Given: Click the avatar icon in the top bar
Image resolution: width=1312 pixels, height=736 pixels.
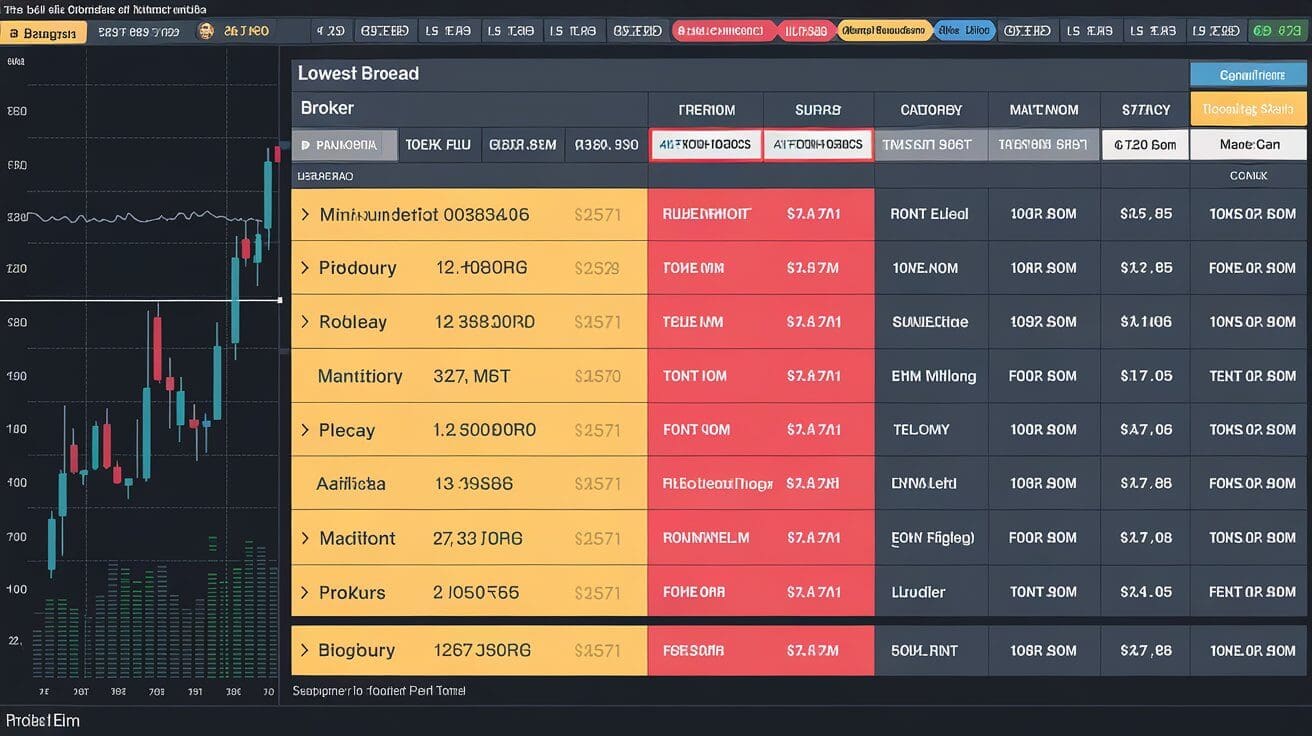Looking at the screenshot, I should pyautogui.click(x=206, y=31).
